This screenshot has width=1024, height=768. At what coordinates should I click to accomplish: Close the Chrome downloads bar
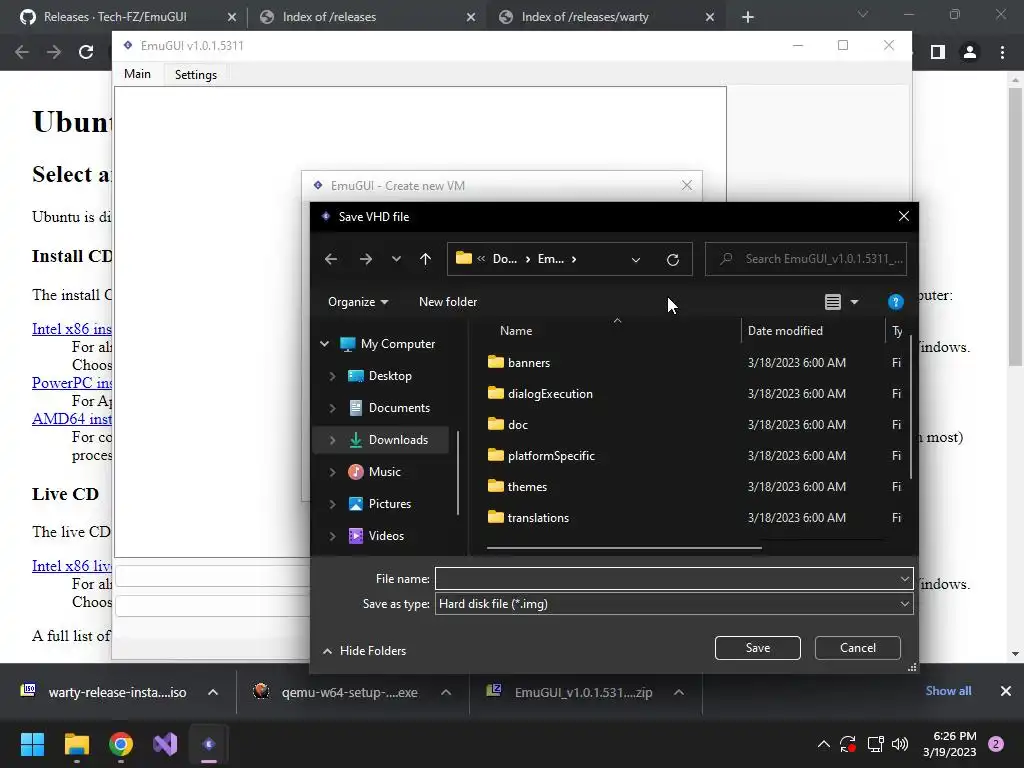1006,691
